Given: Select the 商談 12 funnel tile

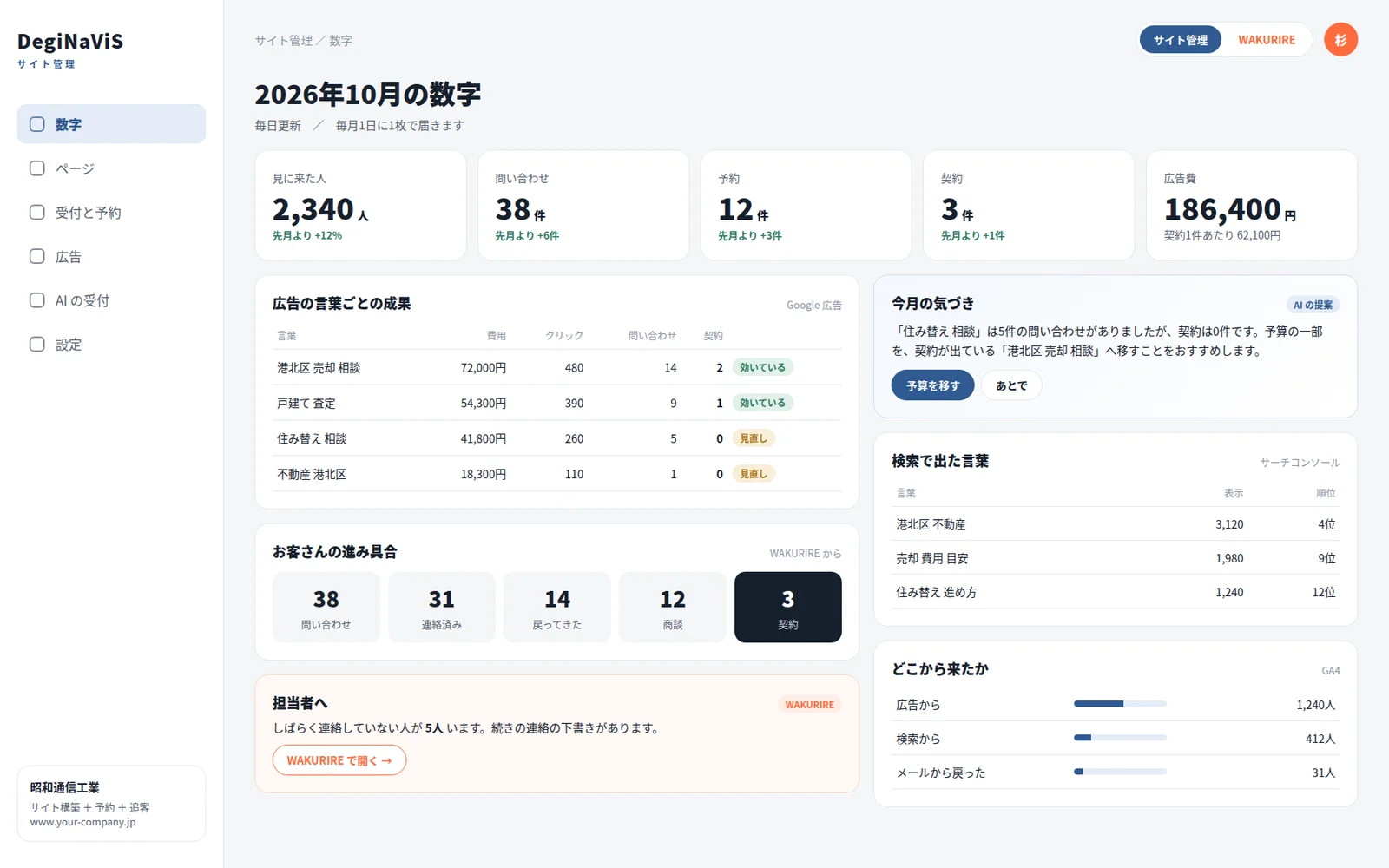Looking at the screenshot, I should point(673,607).
